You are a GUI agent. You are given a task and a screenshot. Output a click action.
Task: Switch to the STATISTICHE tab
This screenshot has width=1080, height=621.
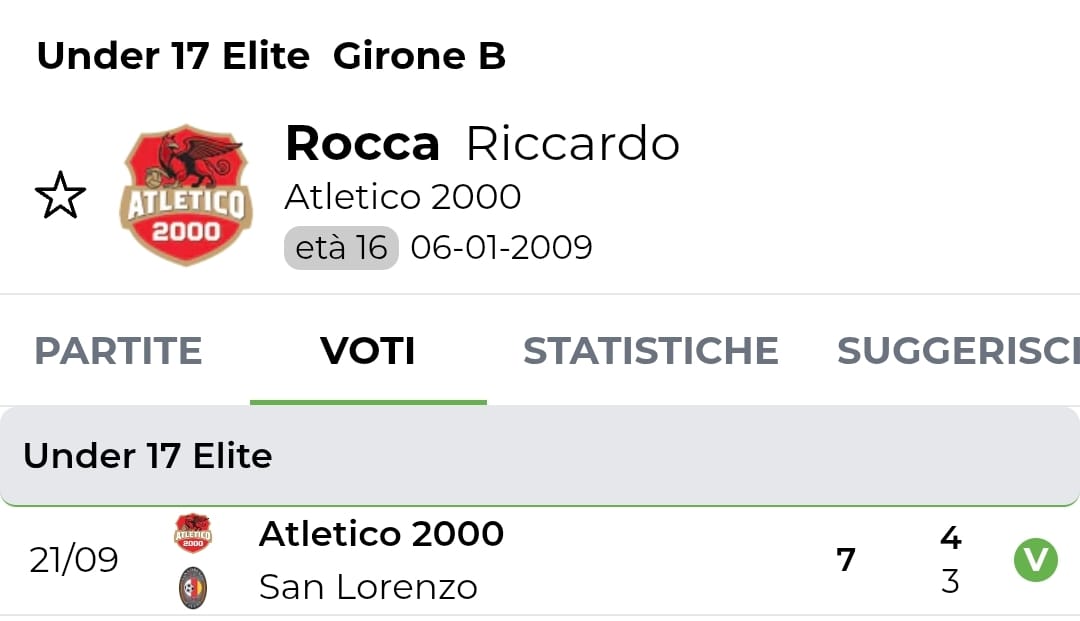tap(651, 351)
